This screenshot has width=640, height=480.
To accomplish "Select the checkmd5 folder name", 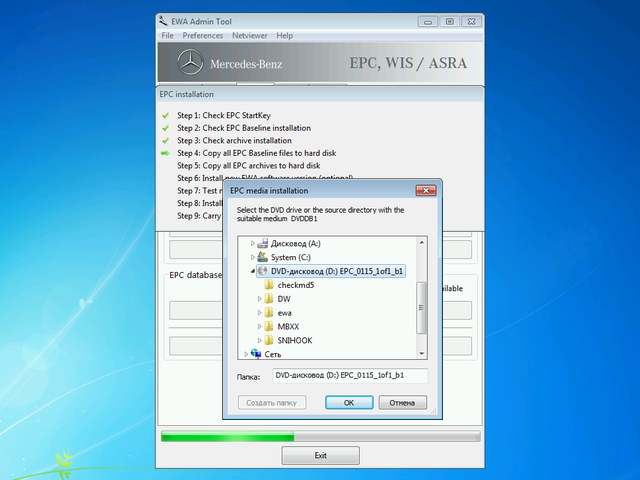I will [x=296, y=285].
